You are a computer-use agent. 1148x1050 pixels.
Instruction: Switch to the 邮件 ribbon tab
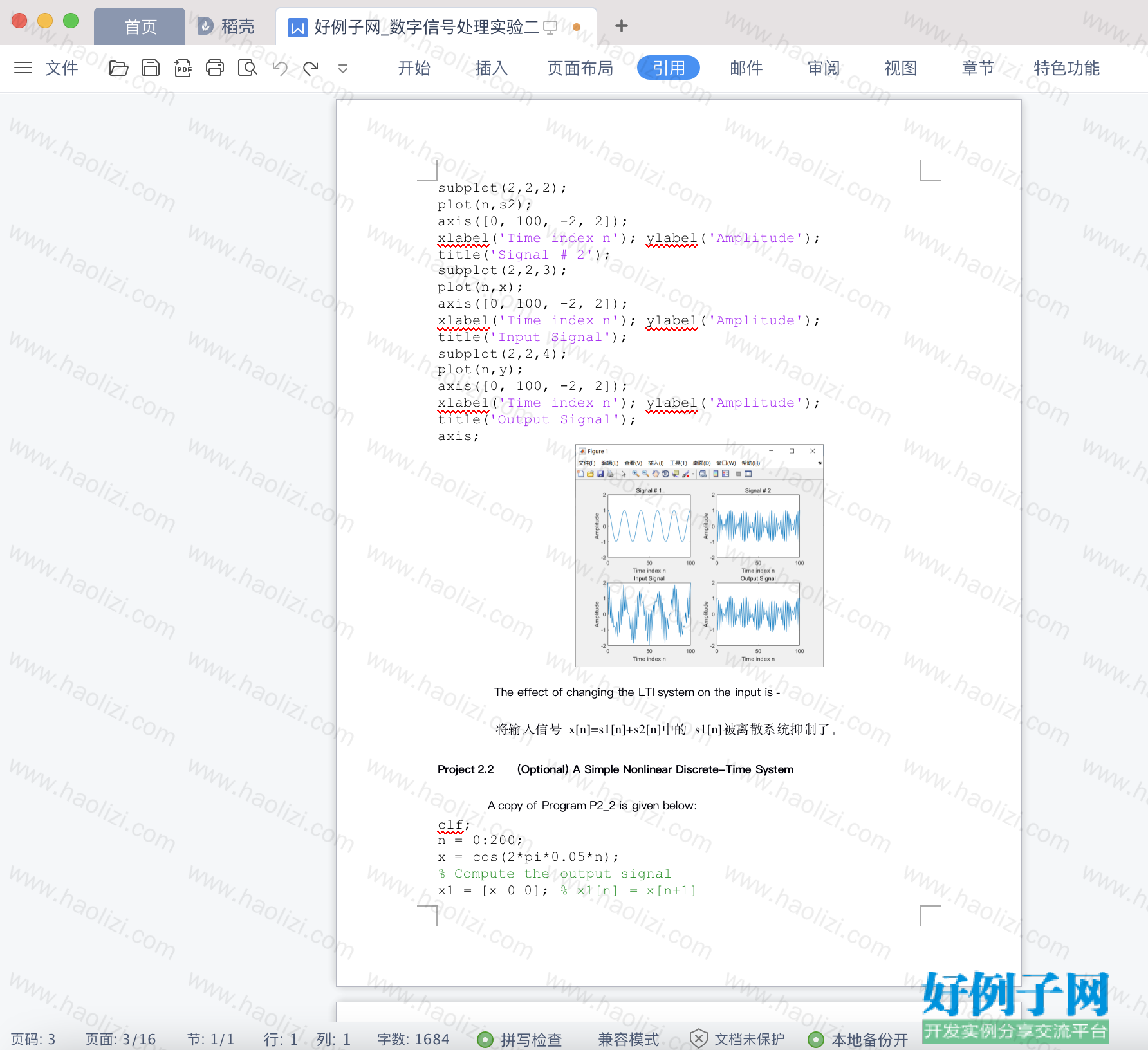(x=746, y=68)
